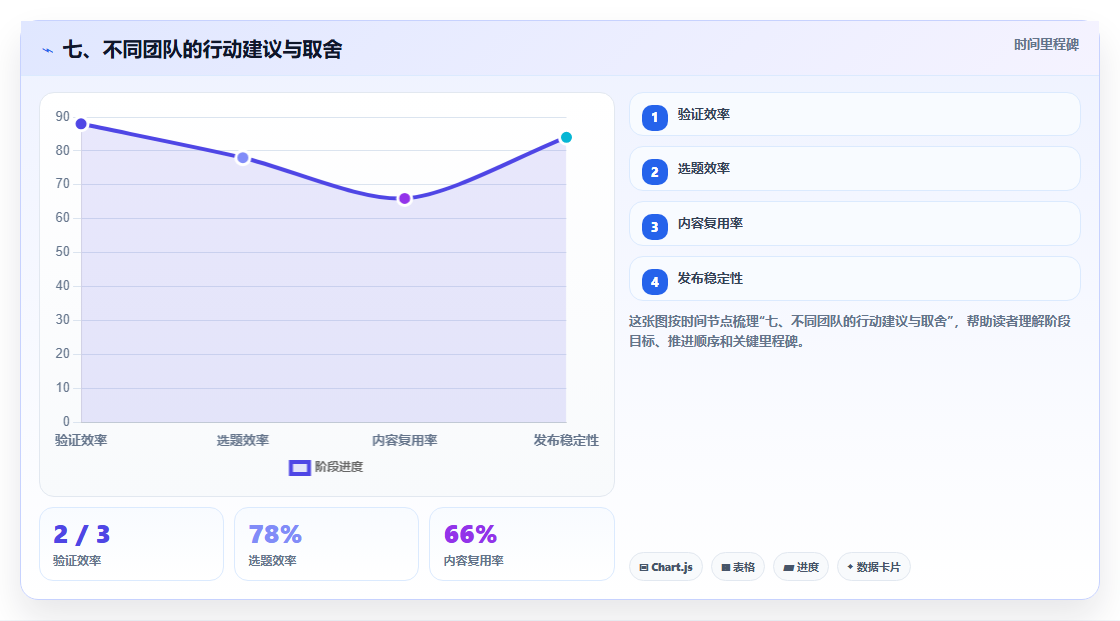
Task: Select the 数据卡片 tag
Action: [874, 567]
